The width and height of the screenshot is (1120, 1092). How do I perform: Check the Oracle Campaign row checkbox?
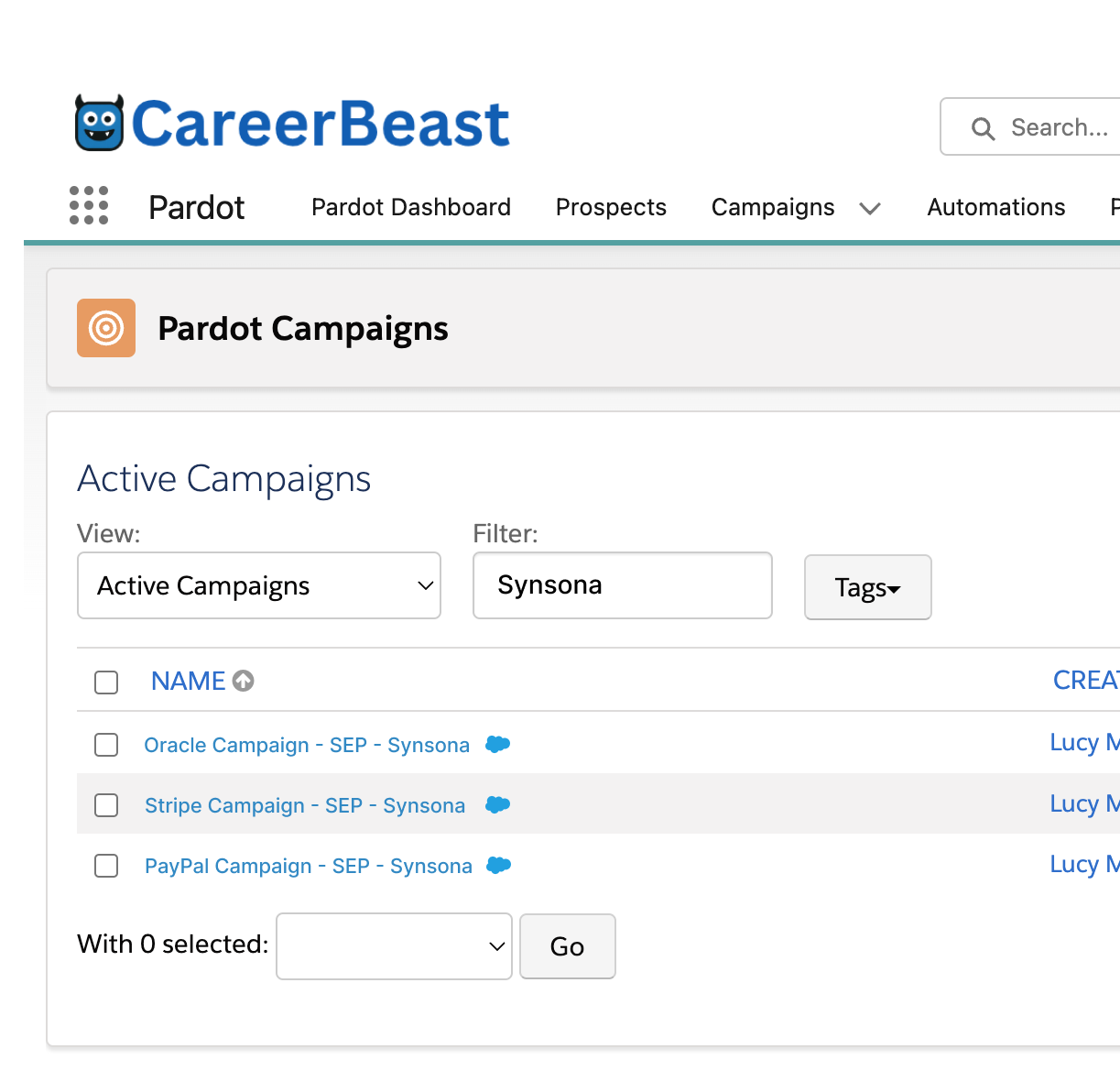(x=106, y=745)
